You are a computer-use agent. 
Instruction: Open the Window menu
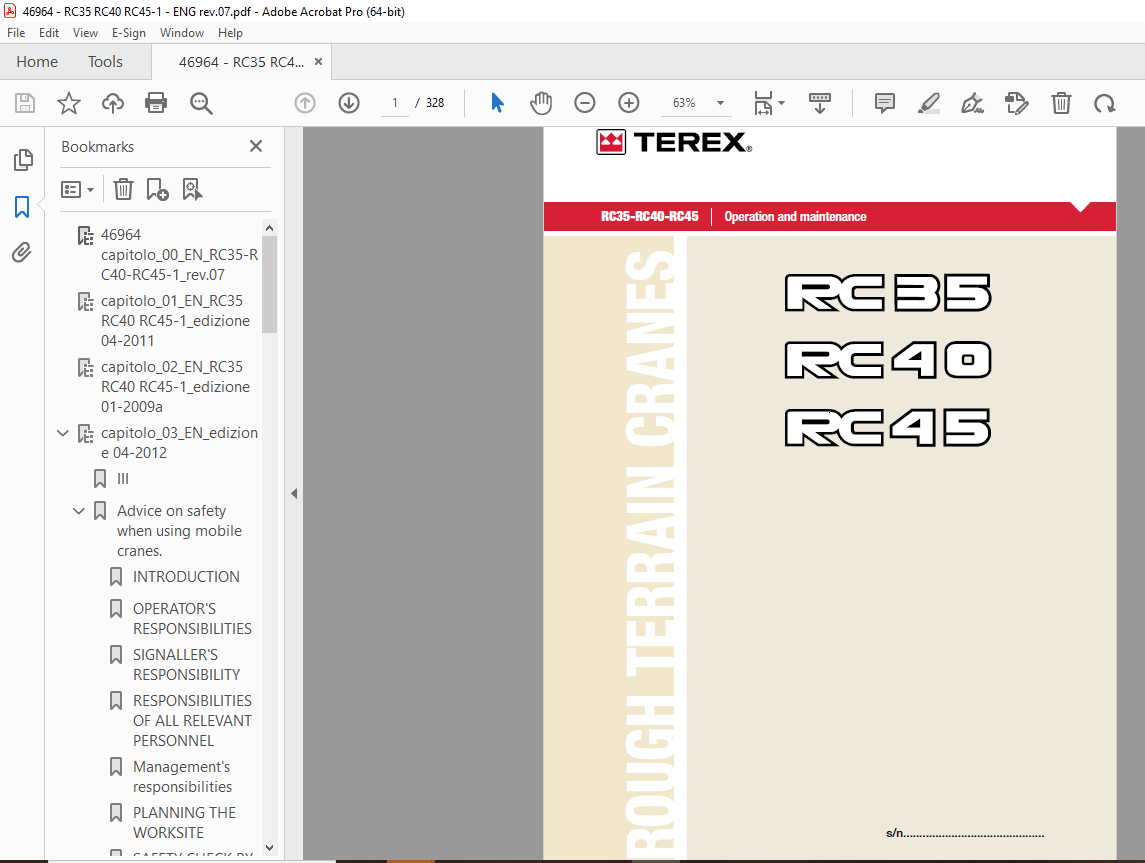pyautogui.click(x=182, y=33)
